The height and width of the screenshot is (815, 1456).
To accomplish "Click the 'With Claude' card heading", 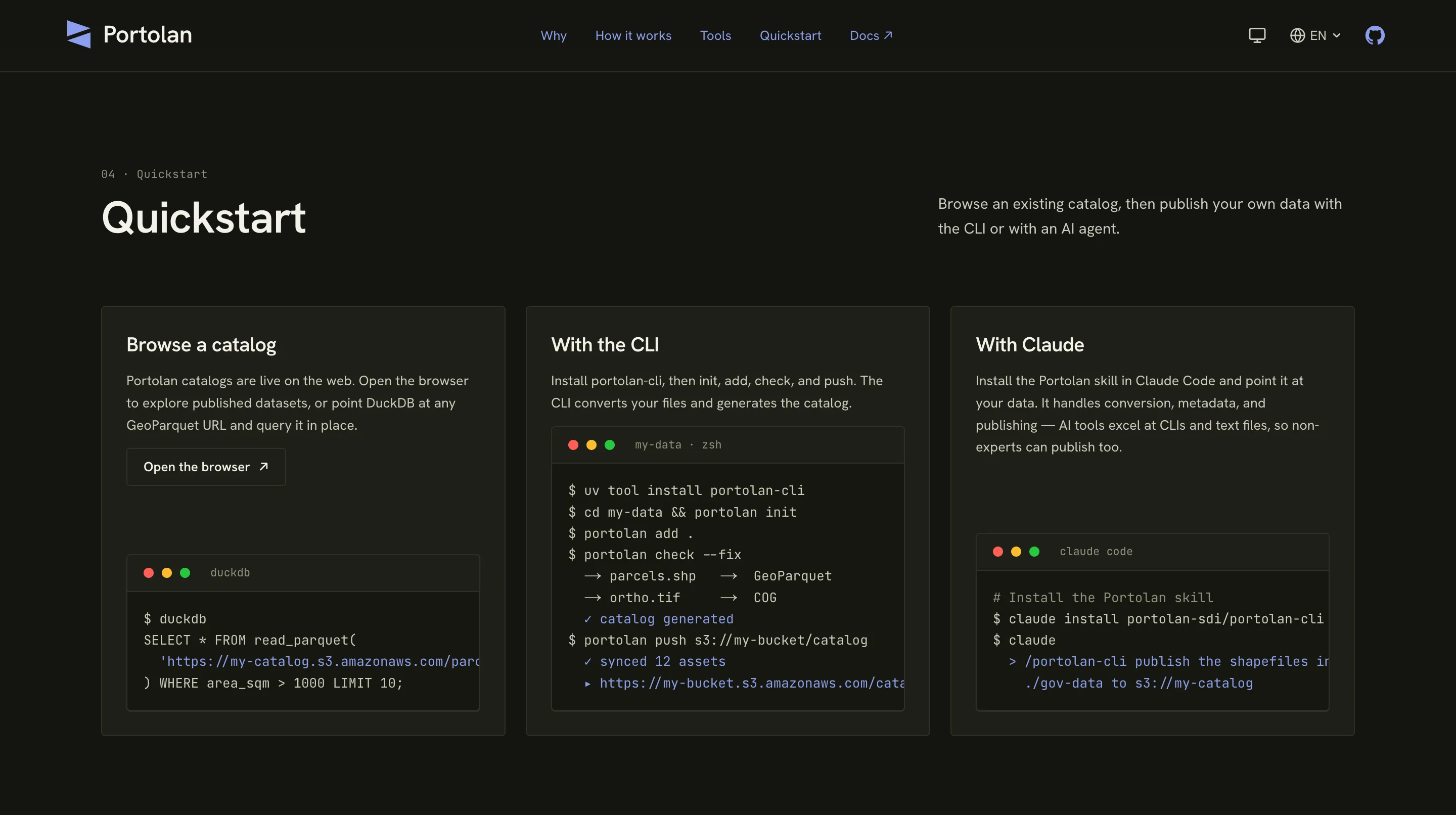I will point(1030,345).
